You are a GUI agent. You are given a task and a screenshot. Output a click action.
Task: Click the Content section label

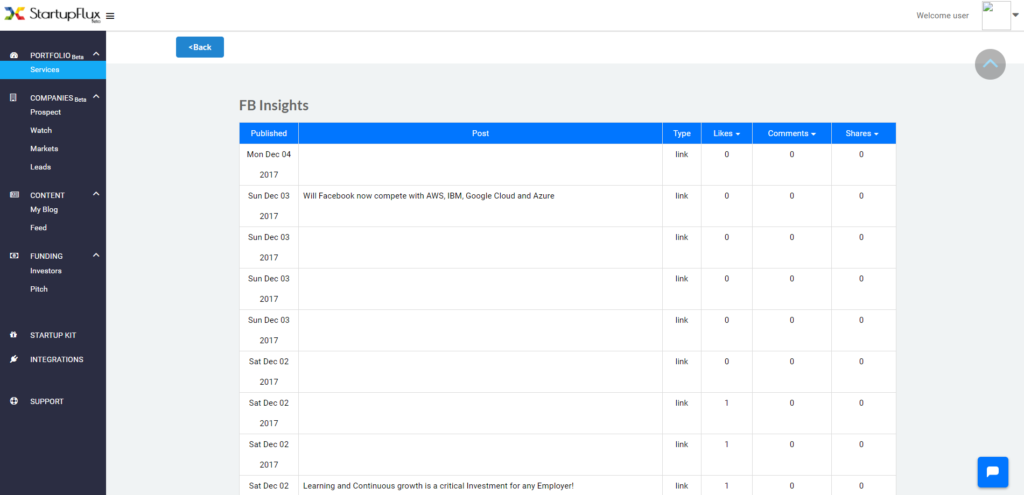pyautogui.click(x=48, y=195)
